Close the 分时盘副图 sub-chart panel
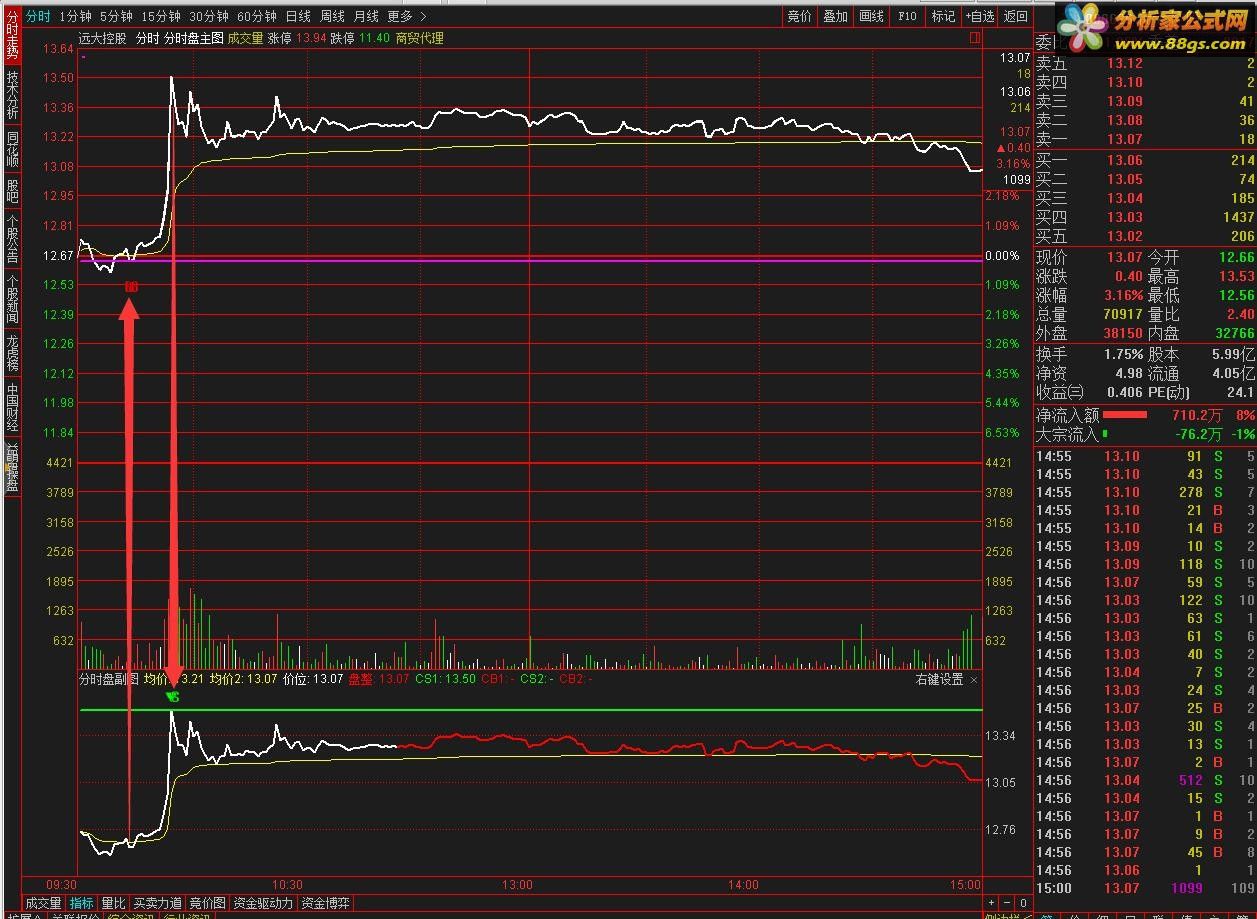 975,679
